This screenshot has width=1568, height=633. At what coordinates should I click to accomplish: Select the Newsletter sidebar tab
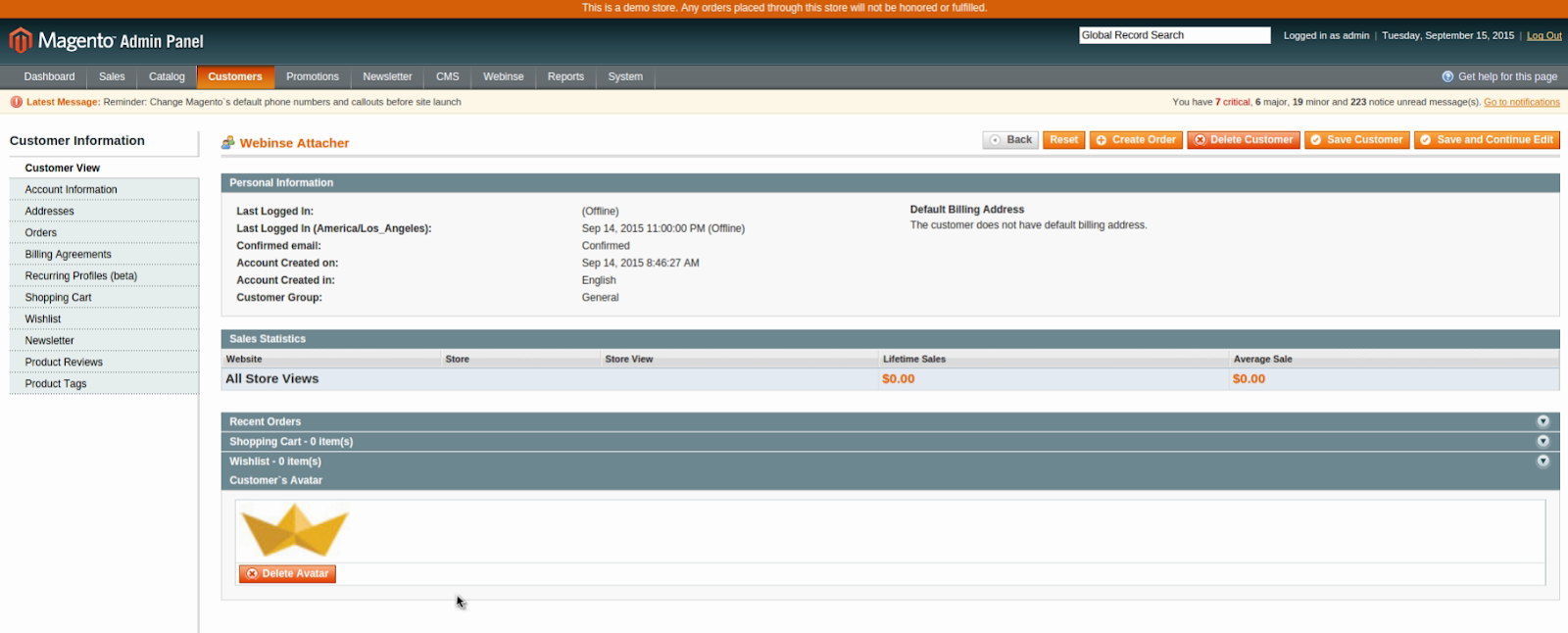pyautogui.click(x=104, y=340)
